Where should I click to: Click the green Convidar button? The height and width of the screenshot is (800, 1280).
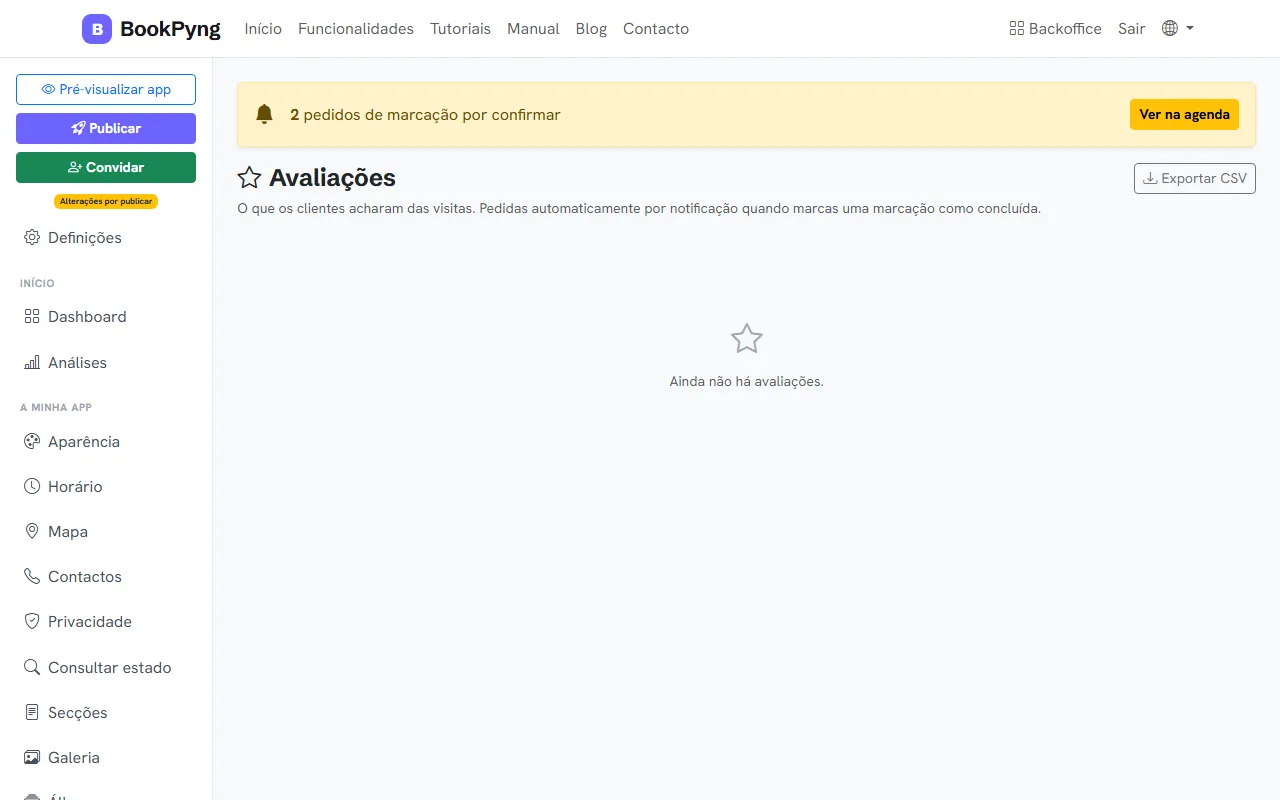(x=106, y=167)
